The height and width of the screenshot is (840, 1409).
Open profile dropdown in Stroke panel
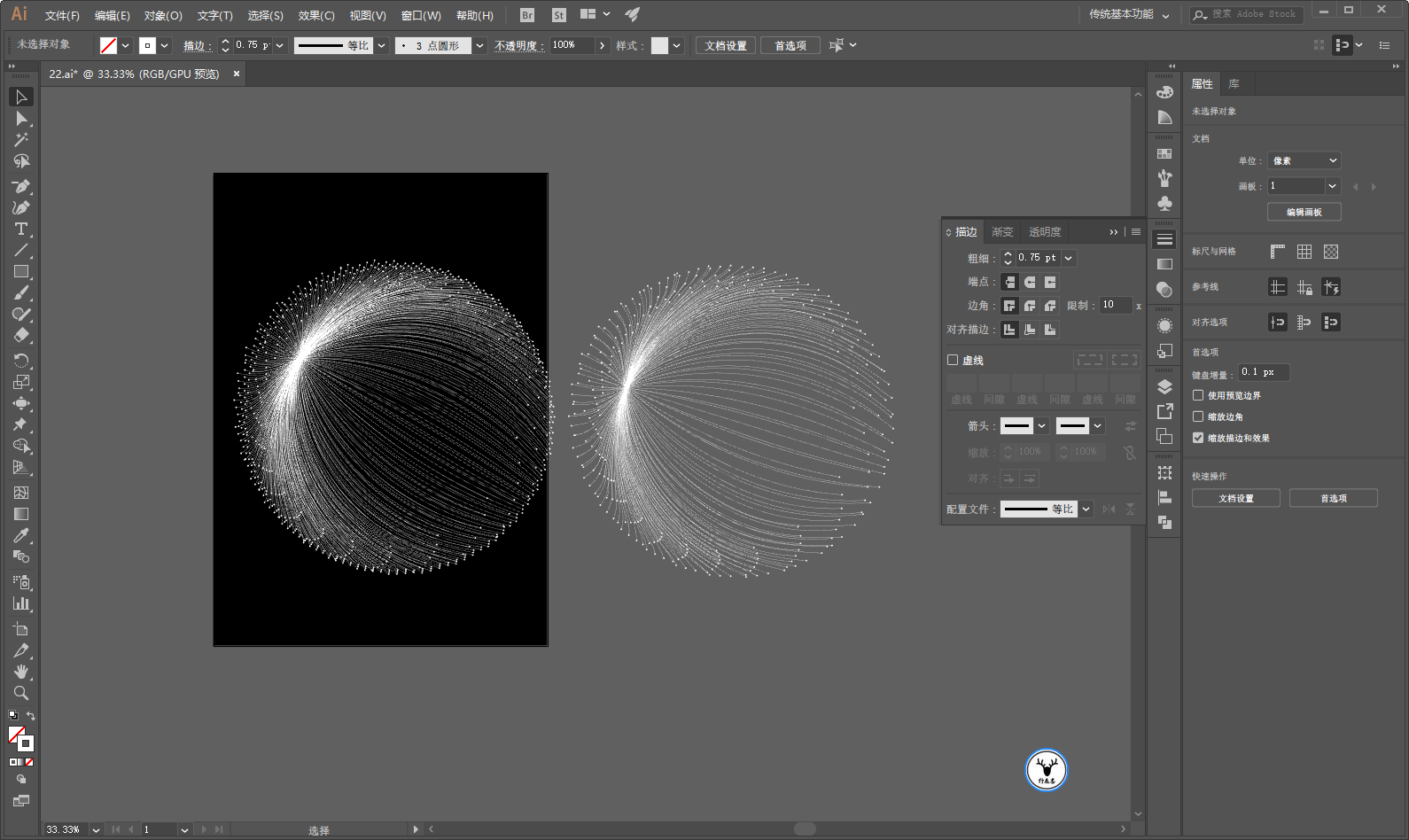pos(1086,509)
